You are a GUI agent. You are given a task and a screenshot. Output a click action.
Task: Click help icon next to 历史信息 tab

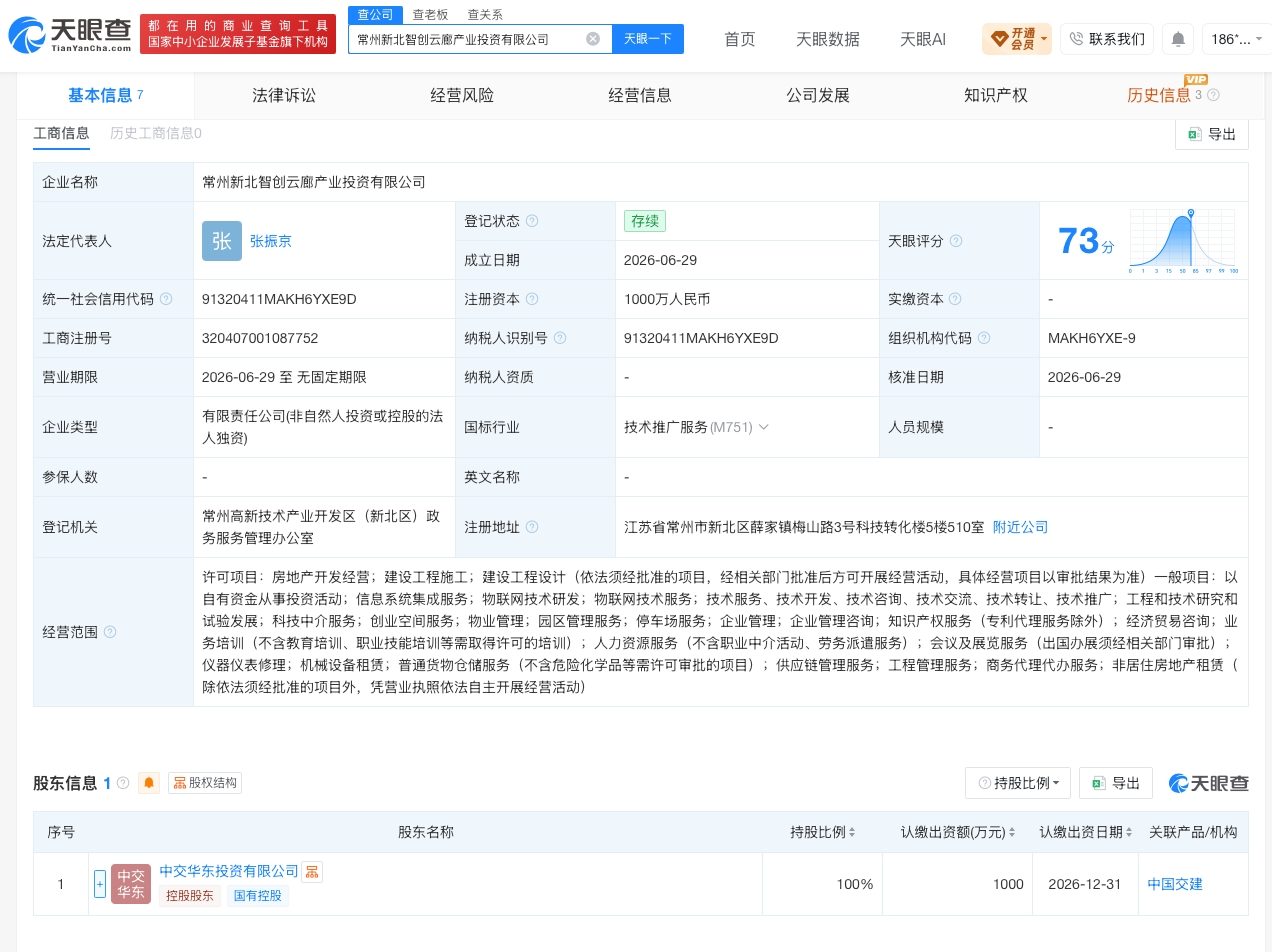pos(1213,95)
